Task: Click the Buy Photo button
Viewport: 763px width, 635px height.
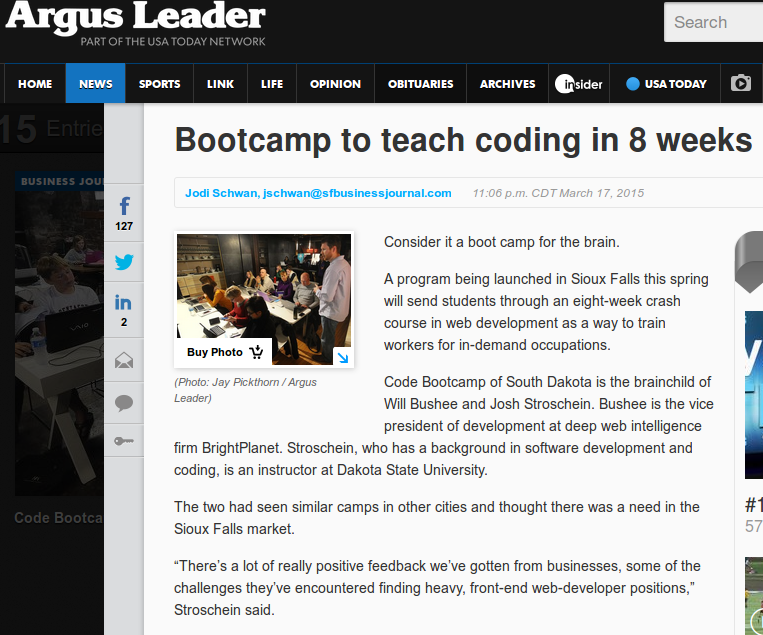Action: coord(224,352)
